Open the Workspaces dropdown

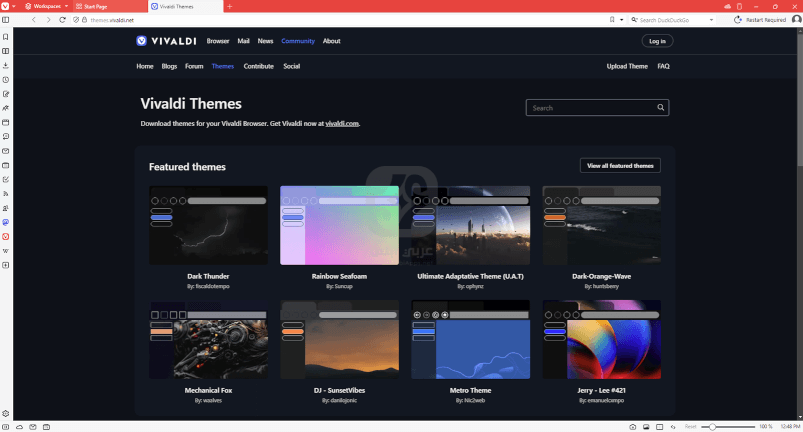46,6
